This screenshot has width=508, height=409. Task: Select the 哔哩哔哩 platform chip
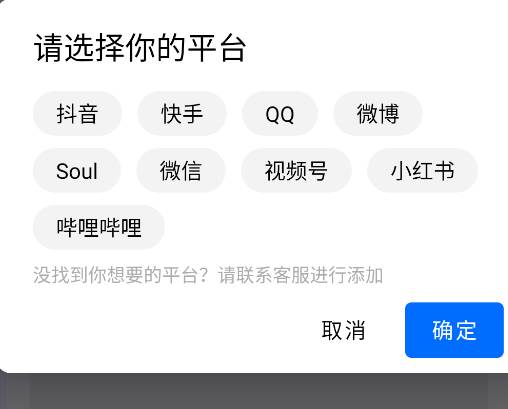click(x=99, y=227)
